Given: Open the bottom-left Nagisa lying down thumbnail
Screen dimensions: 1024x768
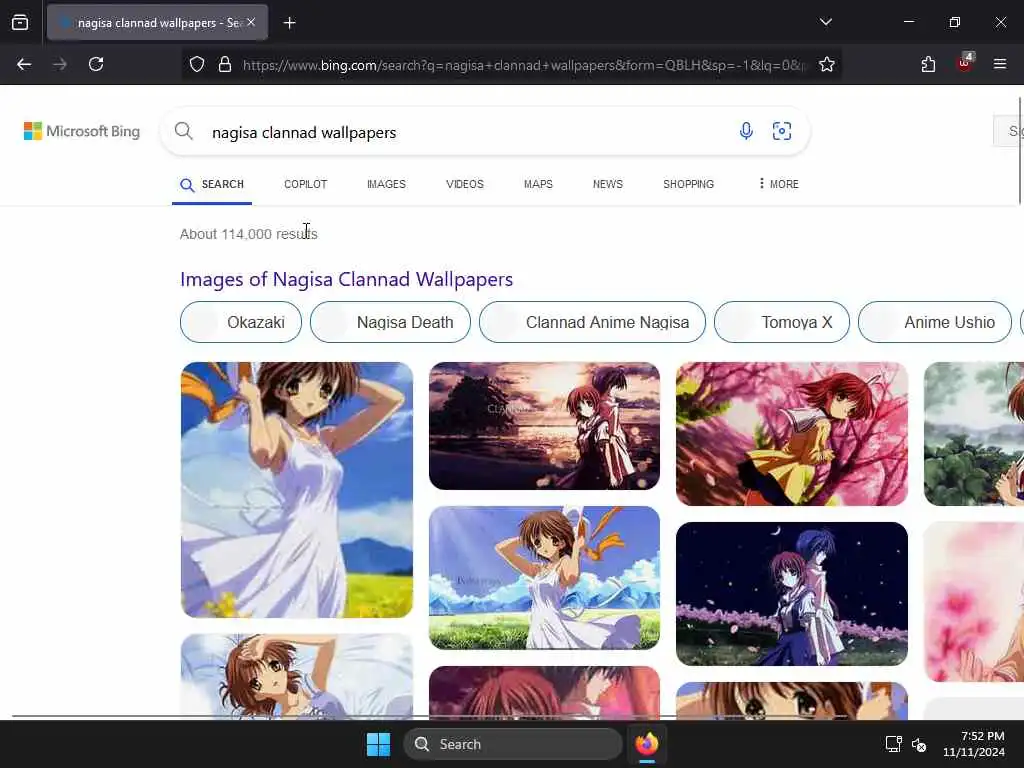Looking at the screenshot, I should 296,676.
